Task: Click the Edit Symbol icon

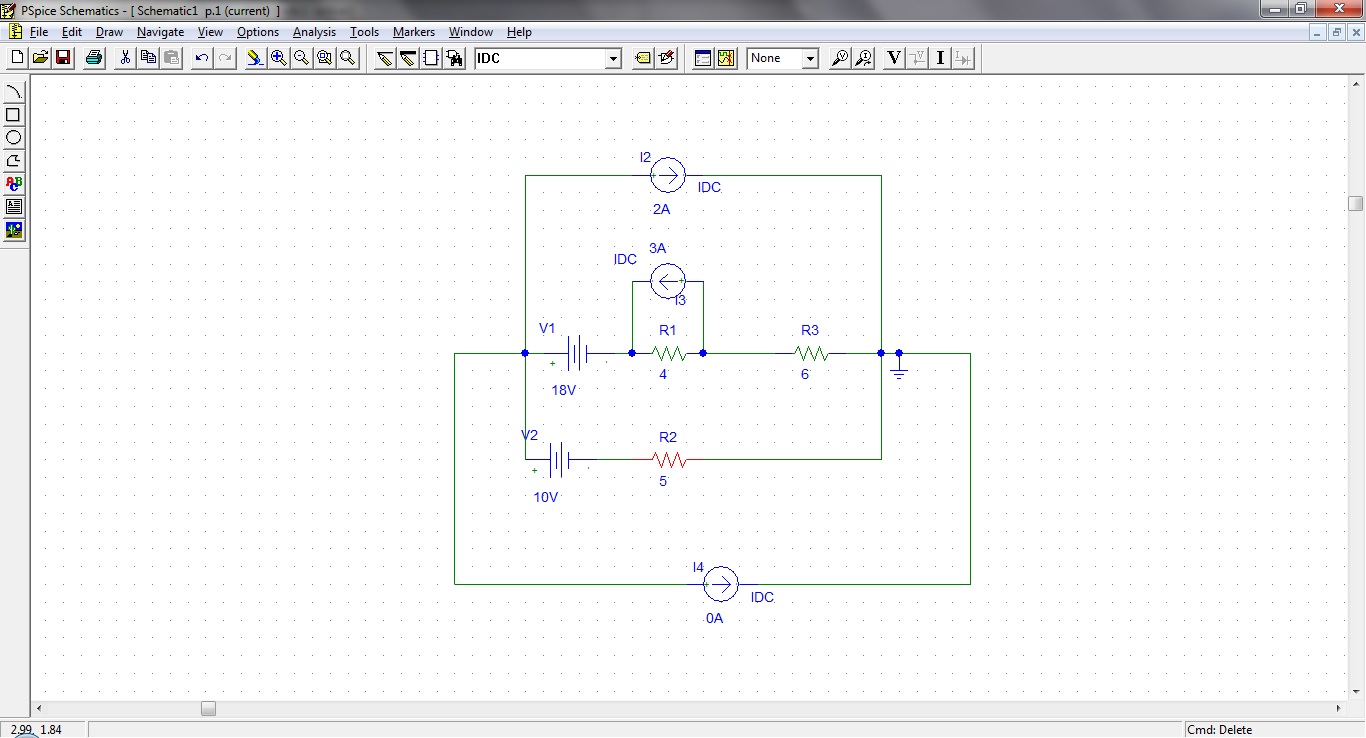Action: click(x=667, y=58)
